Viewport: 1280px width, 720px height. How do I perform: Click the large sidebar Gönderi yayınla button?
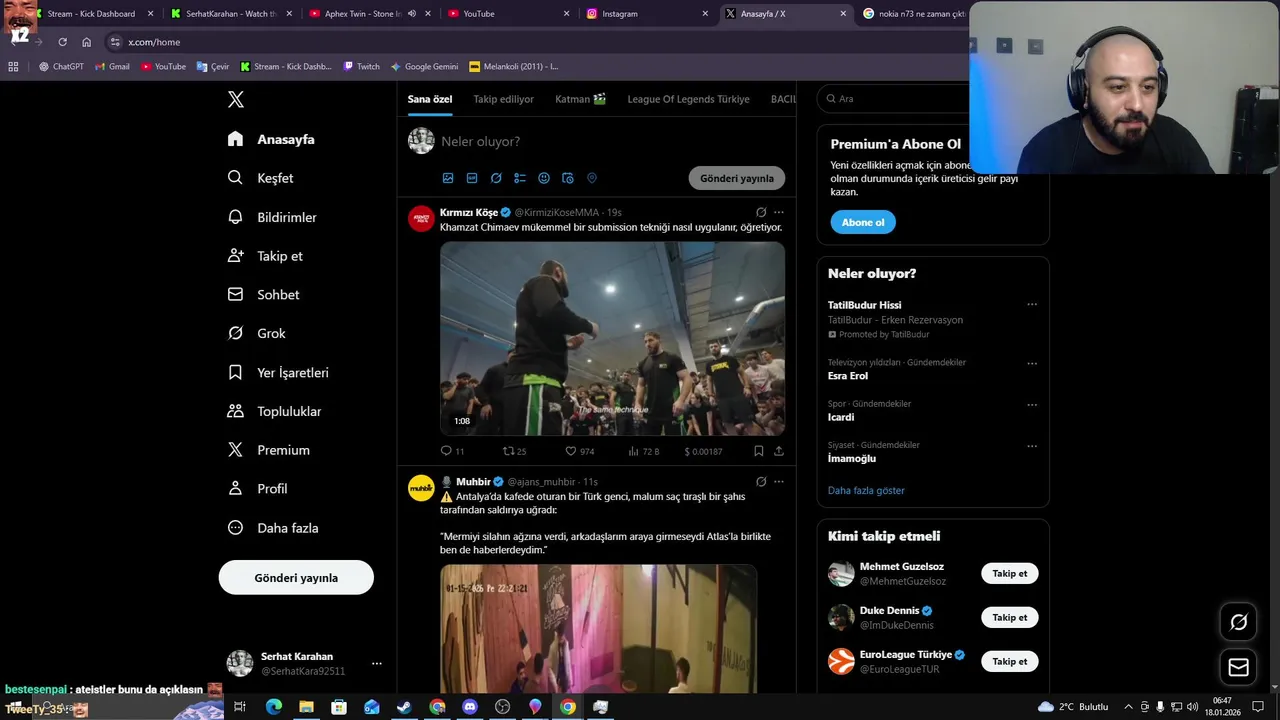point(296,578)
